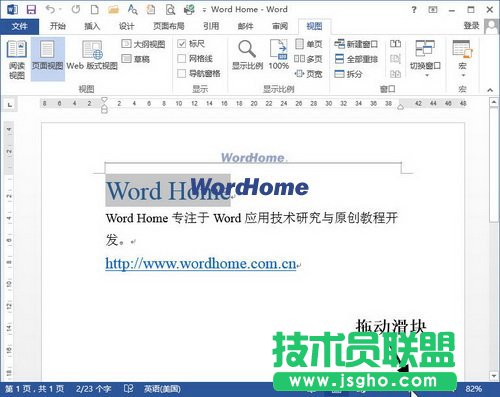Click the WordHome header text
The image size is (500, 397).
(x=253, y=158)
